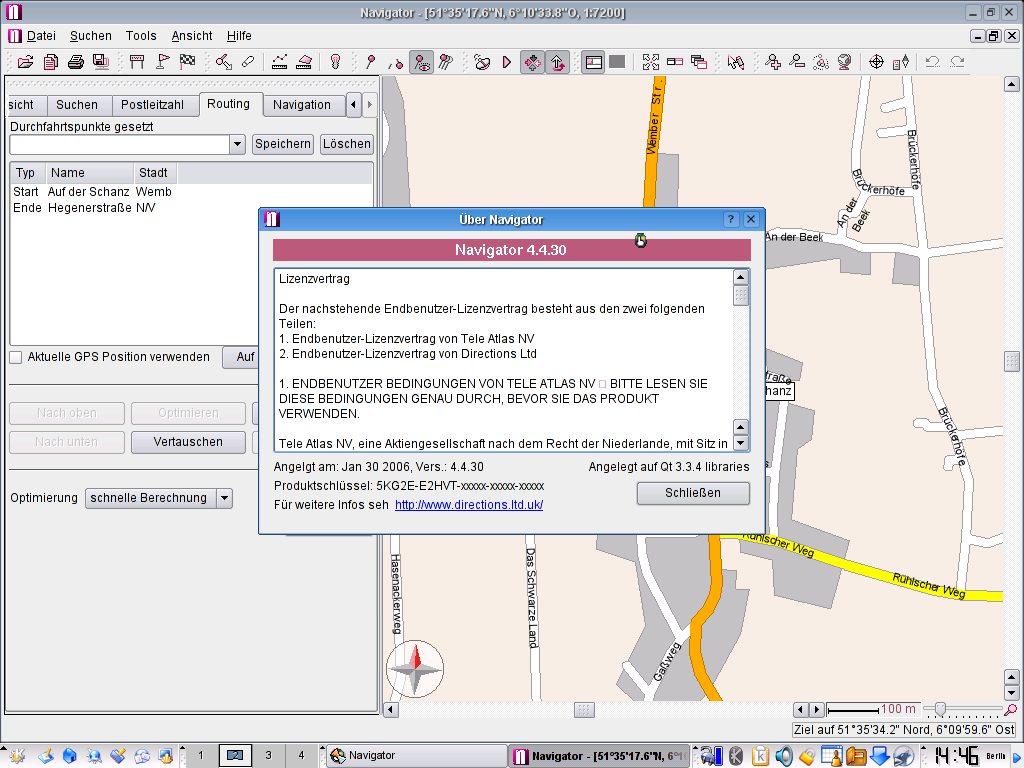Click the first Navigator taskbar entry
Viewport: 1024px width, 768px height.
417,756
